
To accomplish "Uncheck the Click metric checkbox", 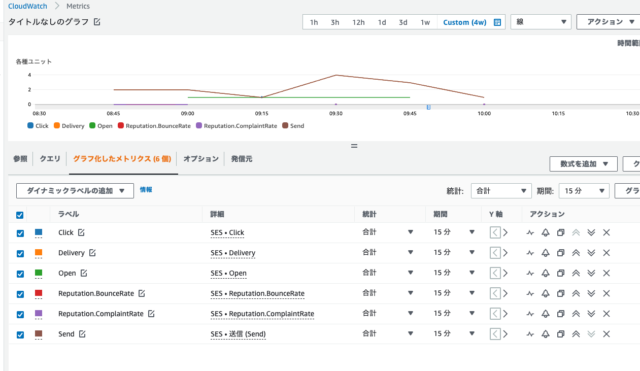I will click(x=20, y=233).
